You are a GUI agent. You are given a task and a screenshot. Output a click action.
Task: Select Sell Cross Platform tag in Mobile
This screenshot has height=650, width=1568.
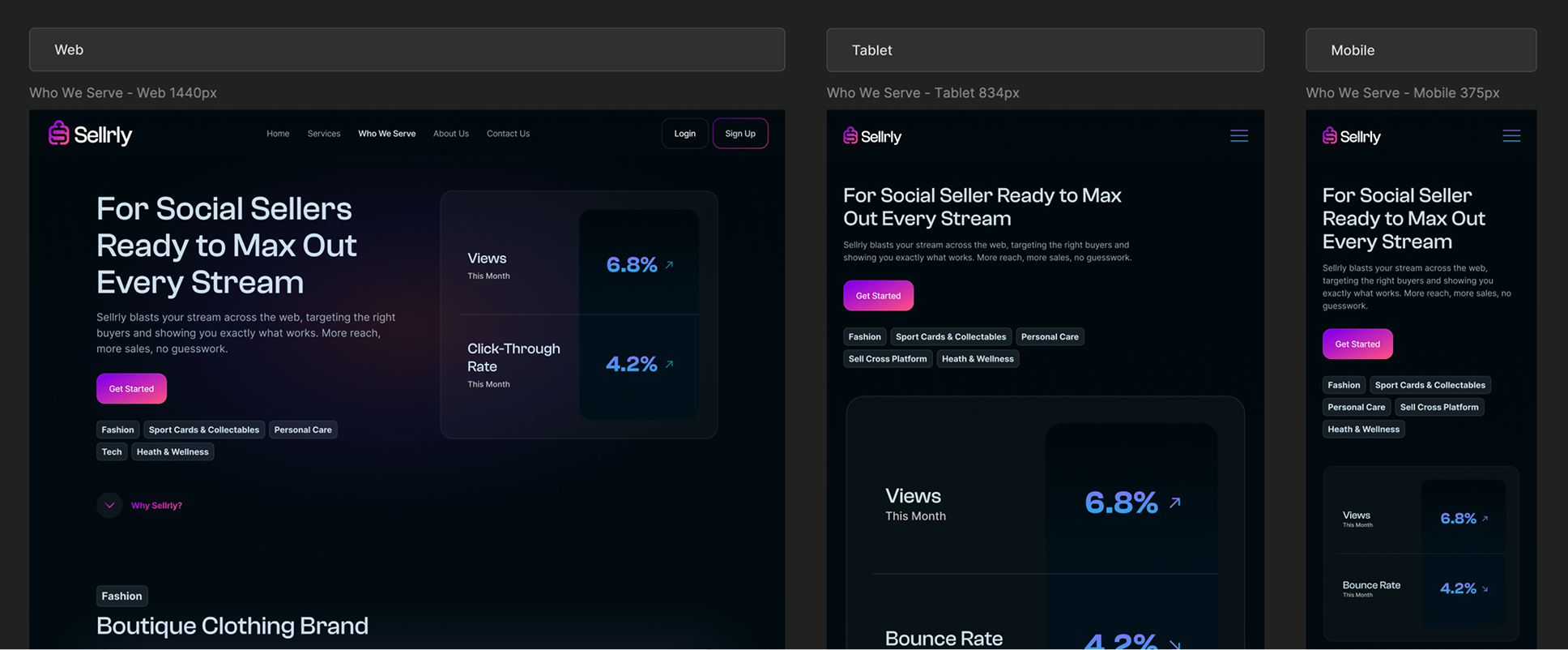click(x=1439, y=408)
